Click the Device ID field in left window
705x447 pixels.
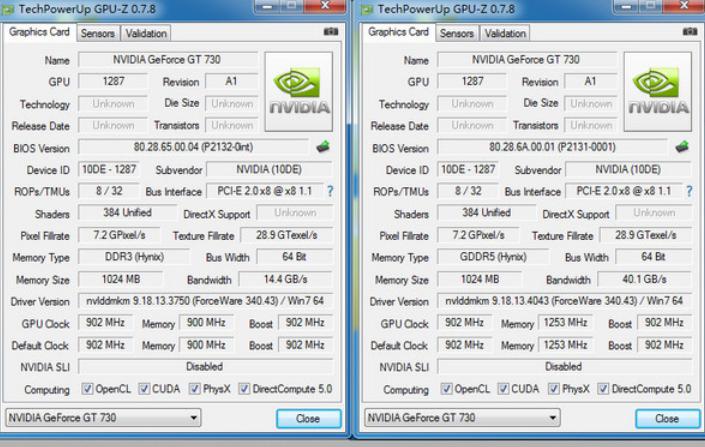click(x=108, y=170)
